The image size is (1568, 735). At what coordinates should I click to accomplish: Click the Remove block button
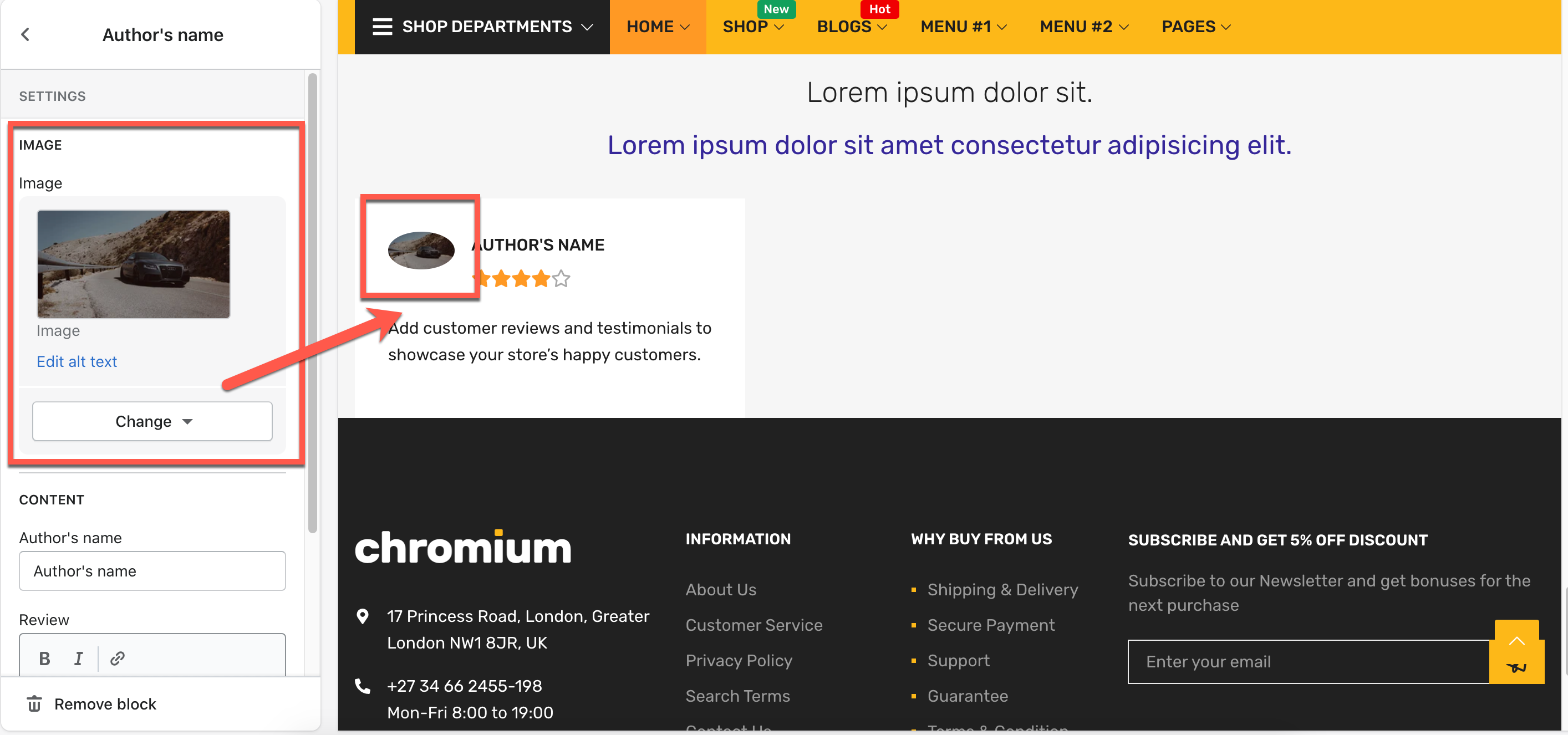(x=105, y=704)
